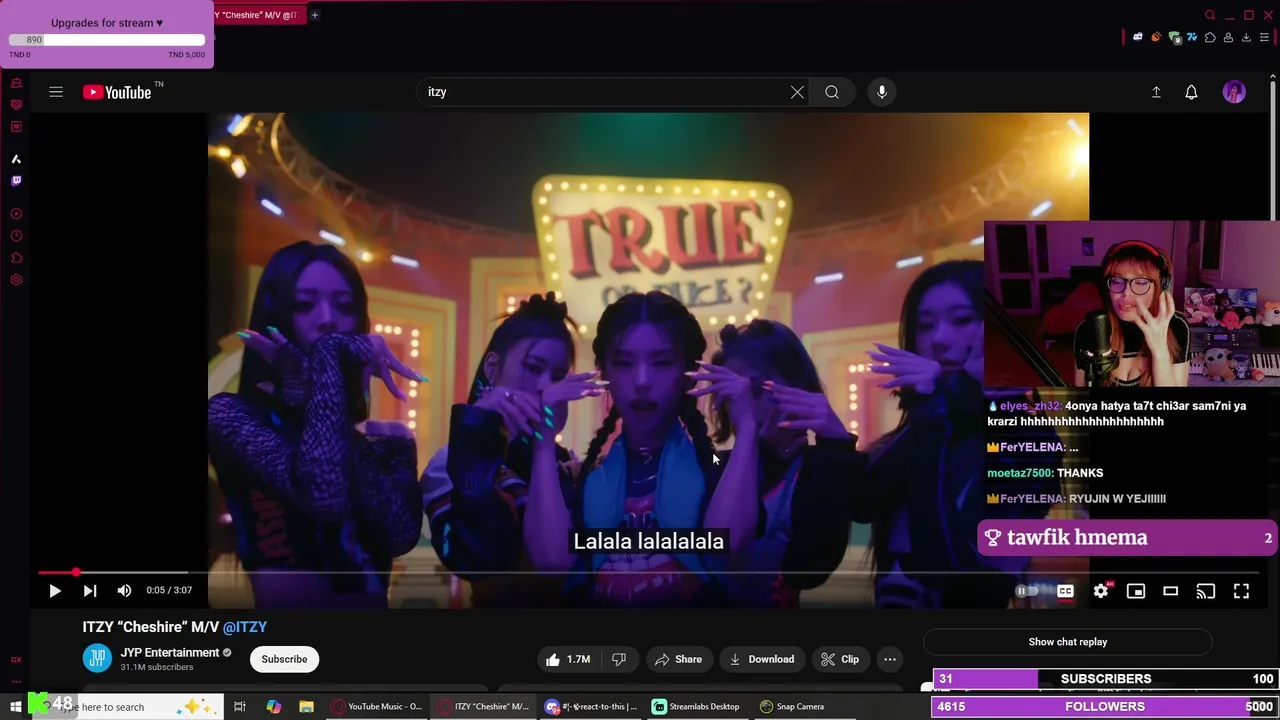
Task: Start voice search with microphone
Action: click(882, 92)
